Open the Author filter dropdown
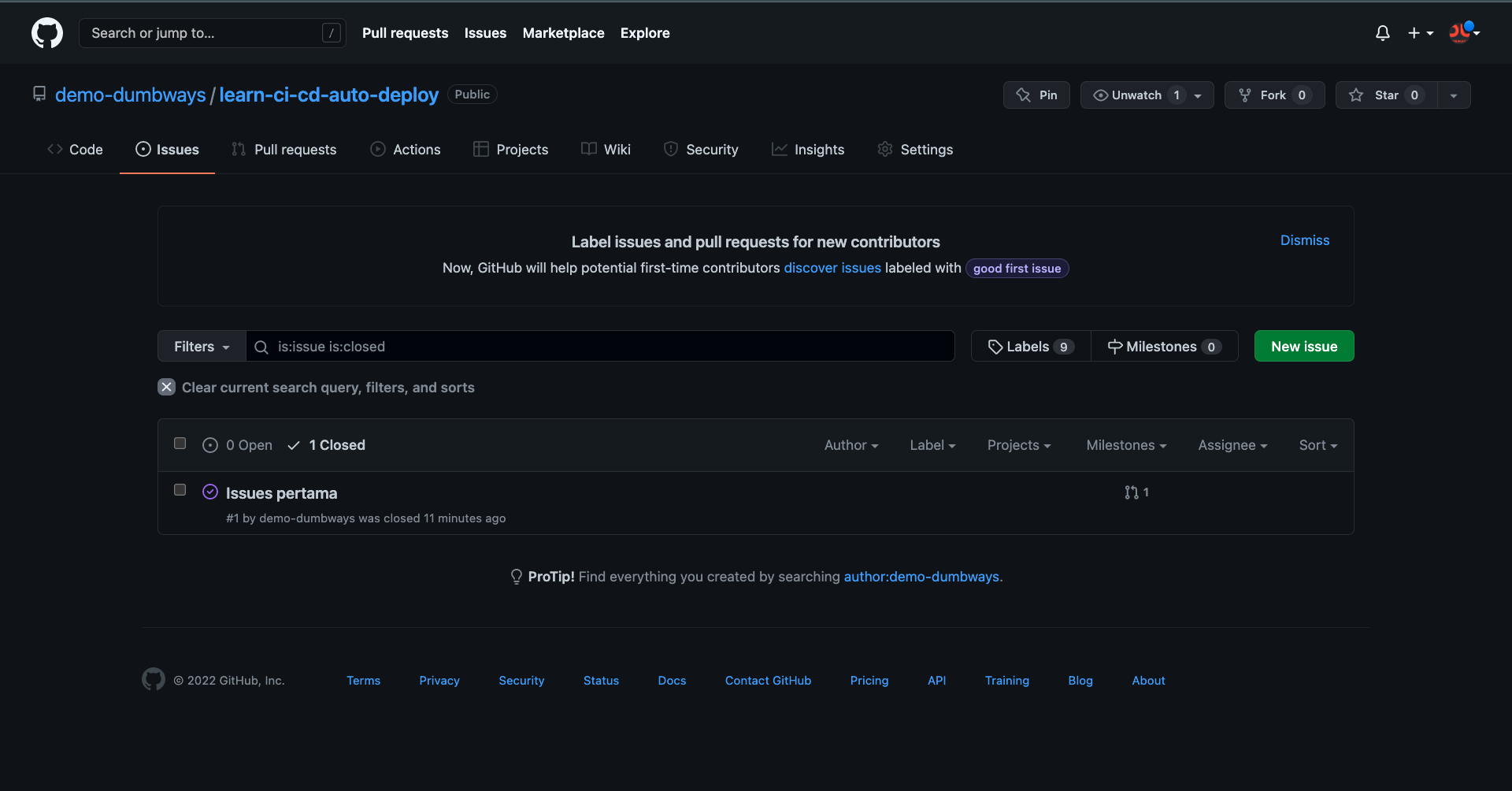The width and height of the screenshot is (1512, 791). click(x=850, y=445)
